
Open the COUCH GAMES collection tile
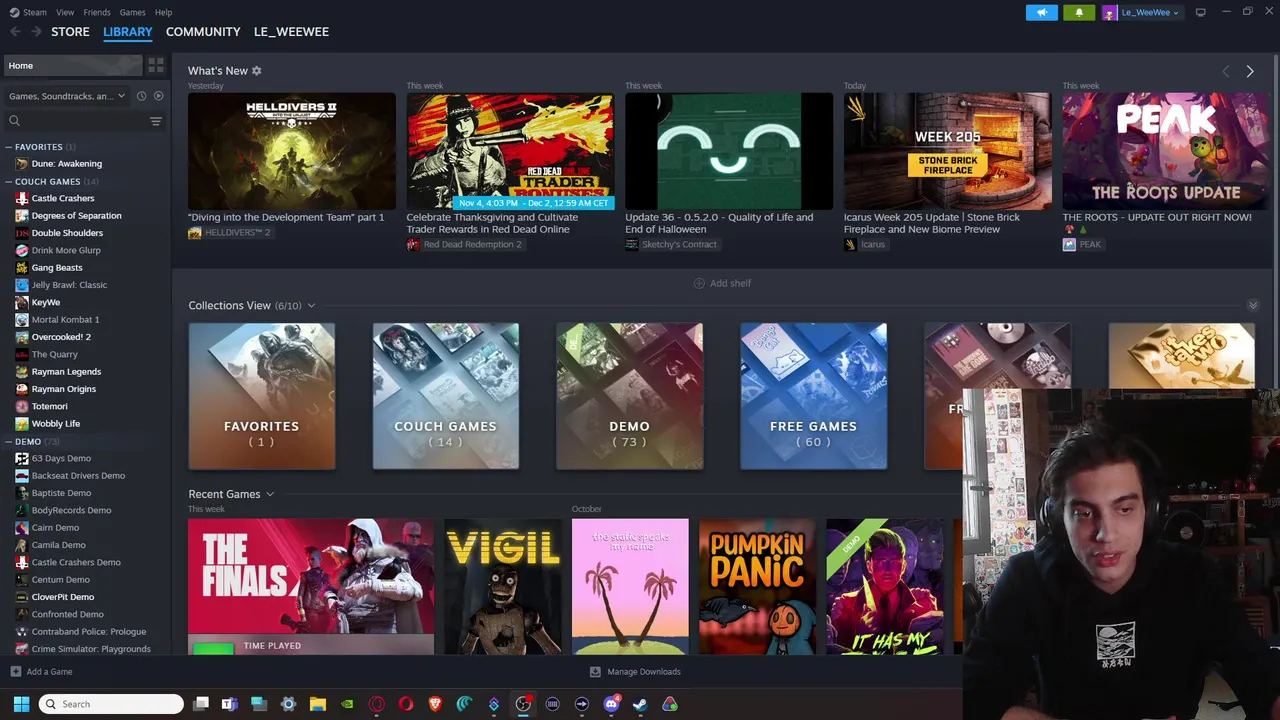(445, 396)
